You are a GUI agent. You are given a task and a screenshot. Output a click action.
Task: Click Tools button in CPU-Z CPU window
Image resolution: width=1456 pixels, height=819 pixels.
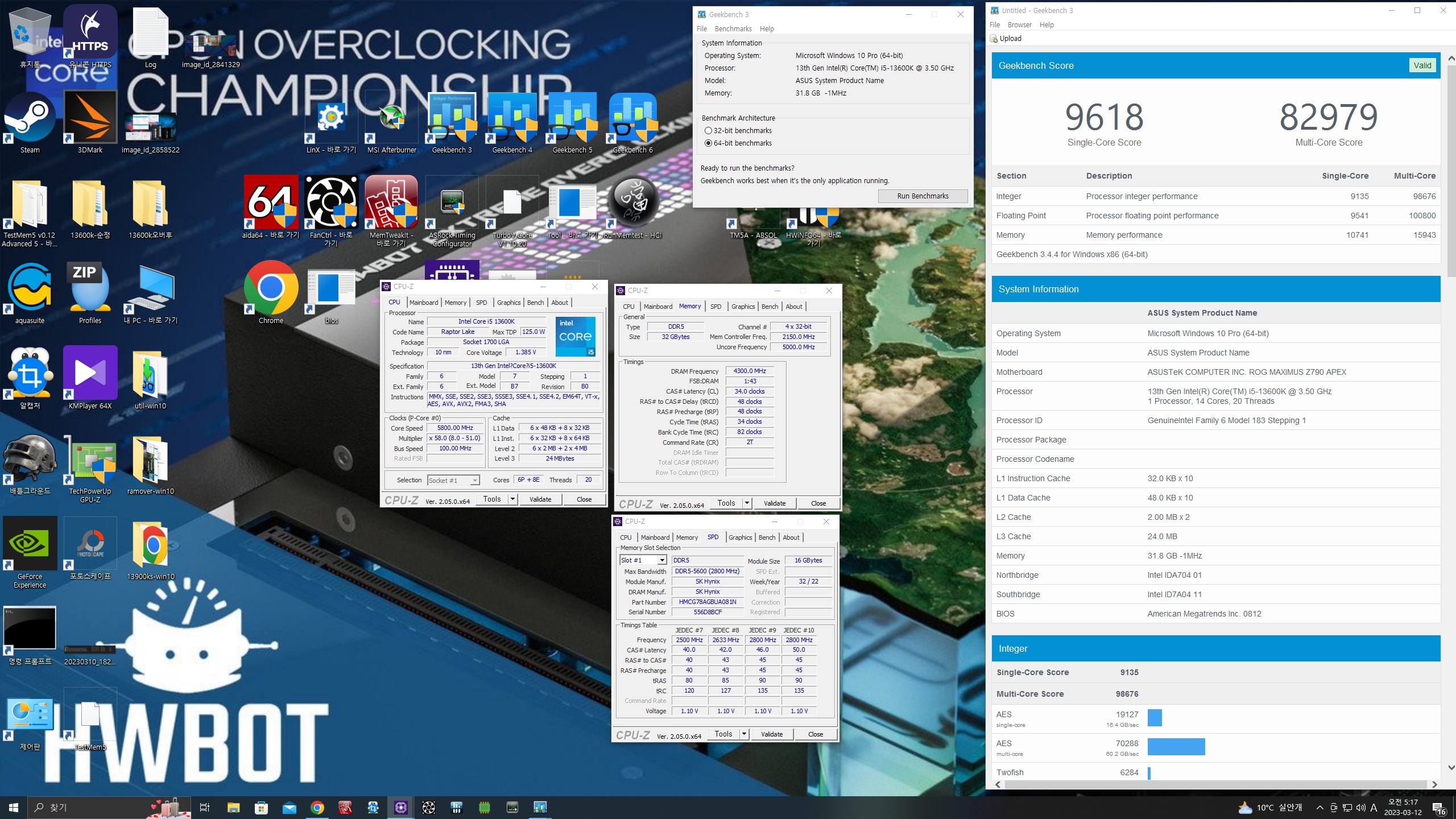pyautogui.click(x=492, y=499)
